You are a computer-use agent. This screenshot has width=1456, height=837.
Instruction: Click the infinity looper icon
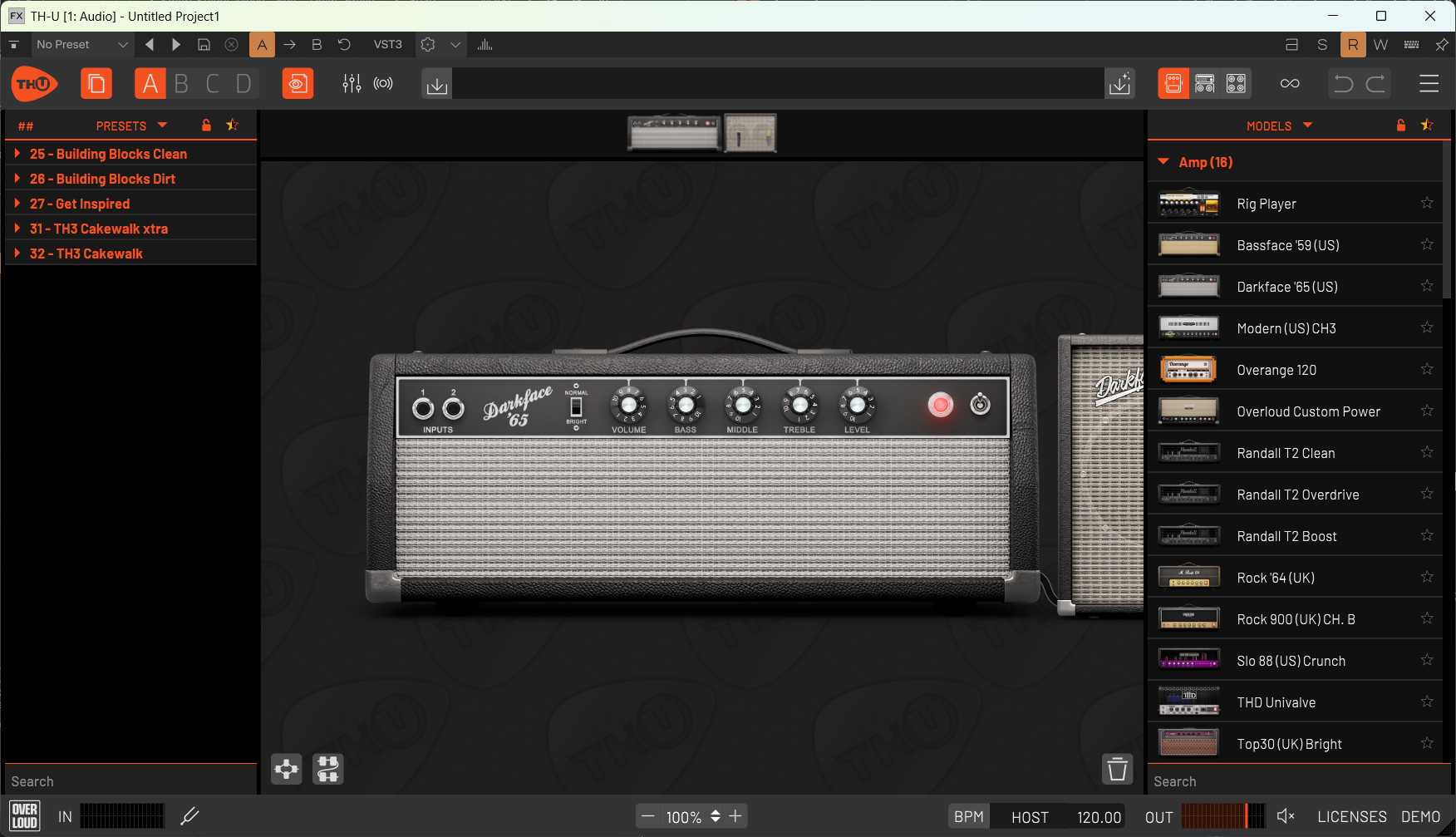pyautogui.click(x=1290, y=84)
